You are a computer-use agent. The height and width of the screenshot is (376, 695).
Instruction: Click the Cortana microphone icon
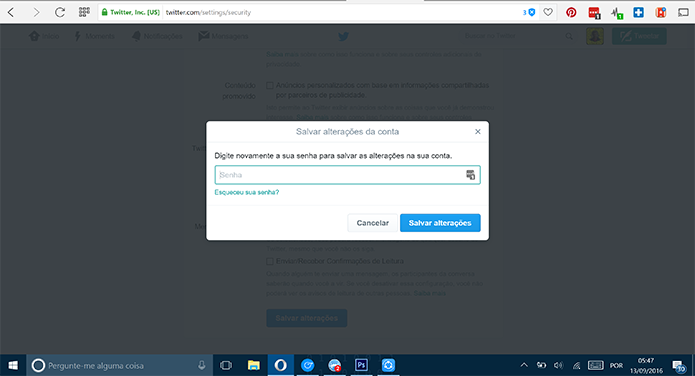pyautogui.click(x=202, y=365)
